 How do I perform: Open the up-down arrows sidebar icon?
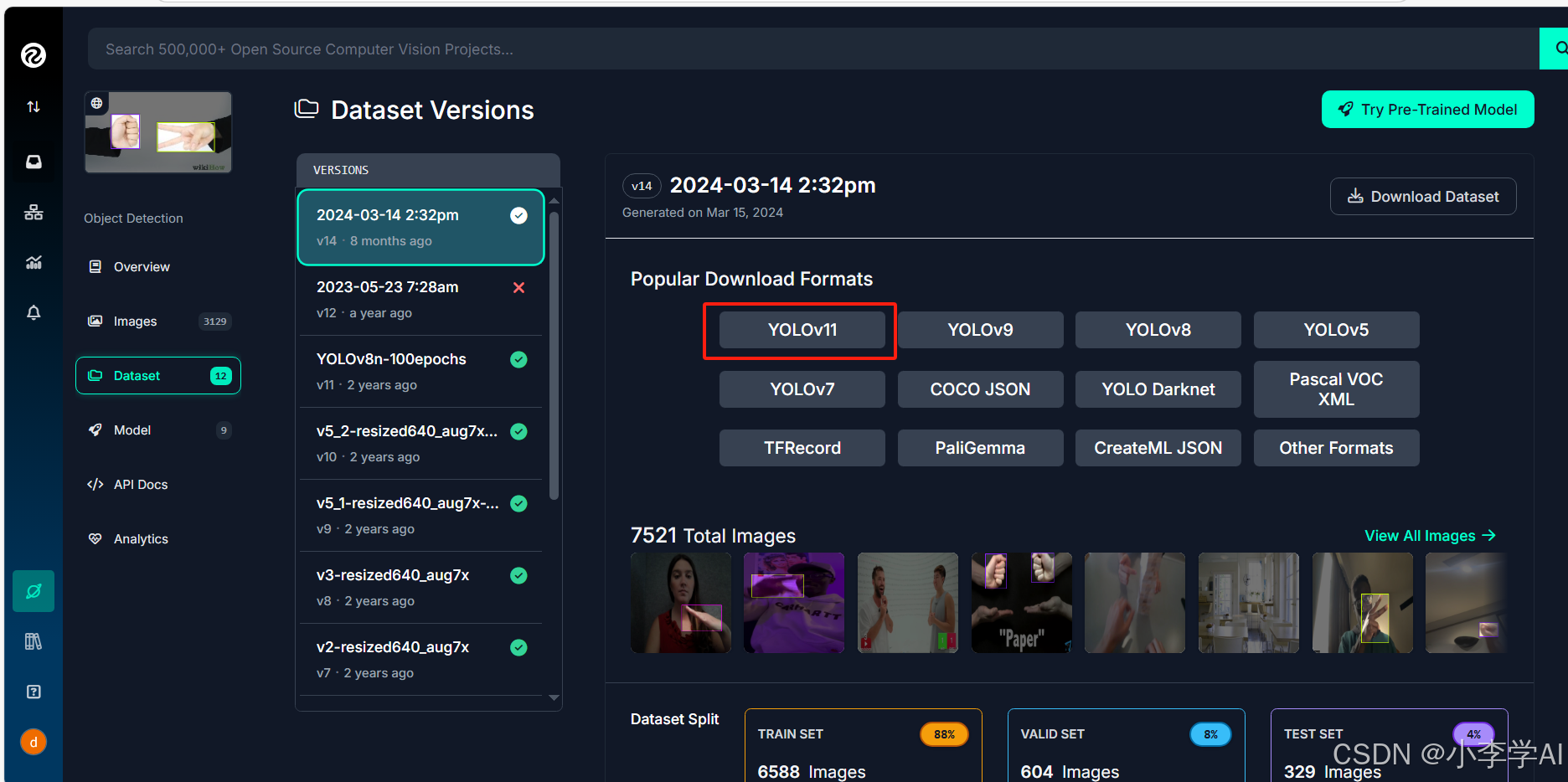coord(34,106)
